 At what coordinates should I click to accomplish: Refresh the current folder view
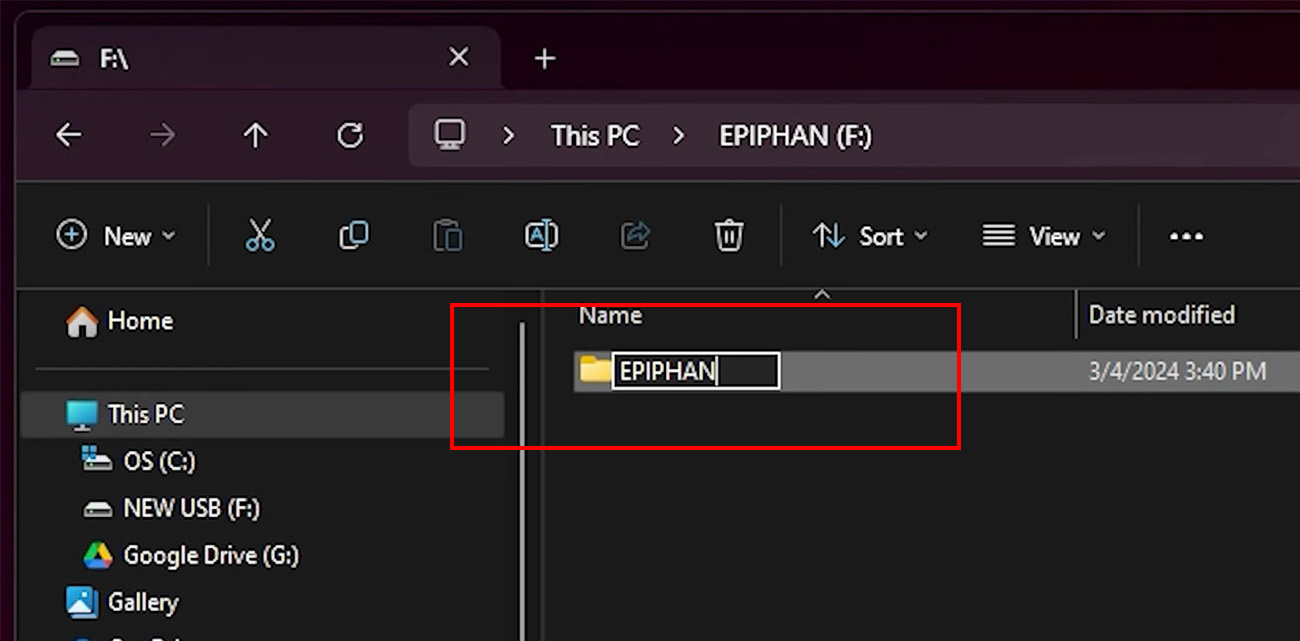click(x=350, y=135)
